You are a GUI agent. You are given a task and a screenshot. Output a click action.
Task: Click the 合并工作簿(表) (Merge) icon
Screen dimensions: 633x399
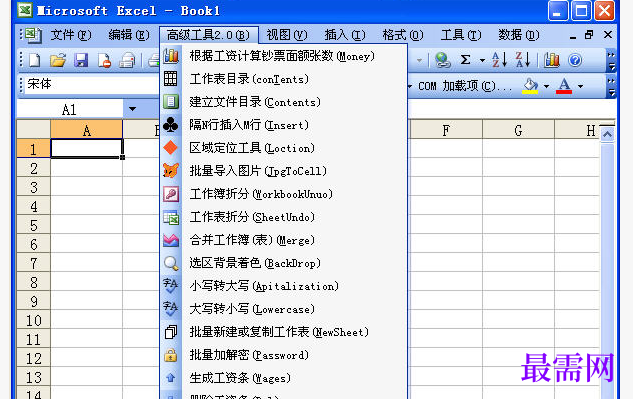coord(171,240)
